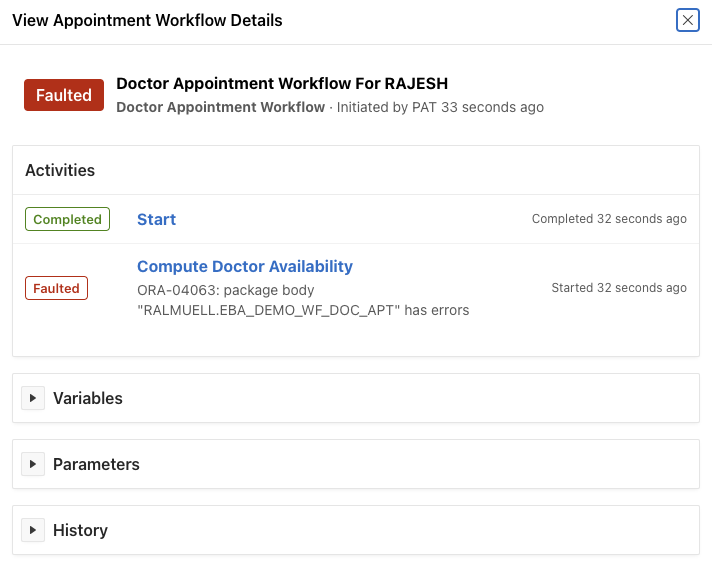712x575 pixels.
Task: Open the Compute Doctor Availability link
Action: click(x=244, y=267)
